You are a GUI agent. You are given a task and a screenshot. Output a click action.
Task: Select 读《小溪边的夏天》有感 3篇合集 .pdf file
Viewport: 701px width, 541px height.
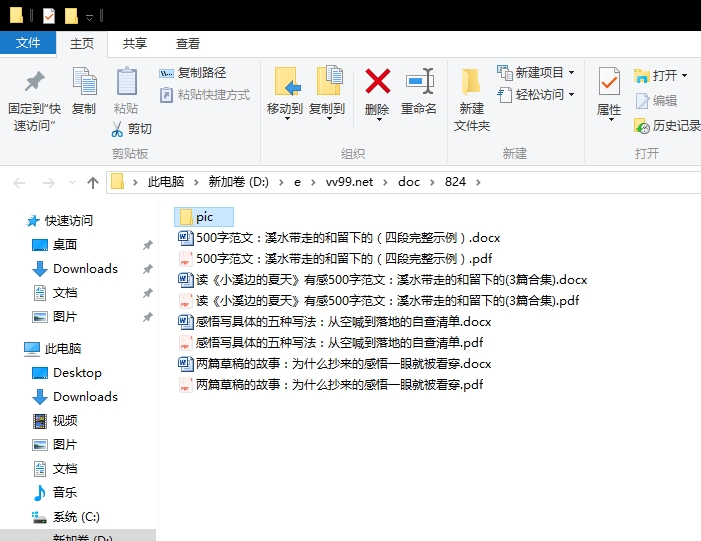click(379, 300)
